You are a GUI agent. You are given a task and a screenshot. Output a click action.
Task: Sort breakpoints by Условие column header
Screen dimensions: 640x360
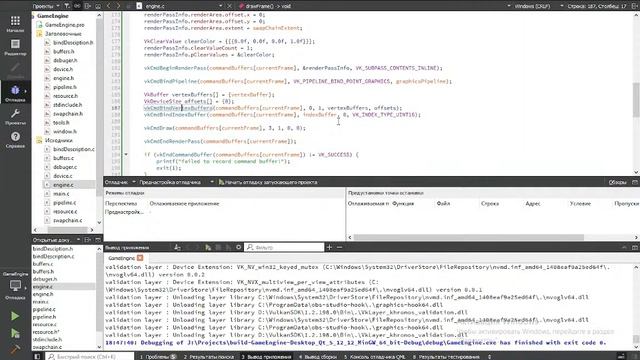tap(580, 203)
